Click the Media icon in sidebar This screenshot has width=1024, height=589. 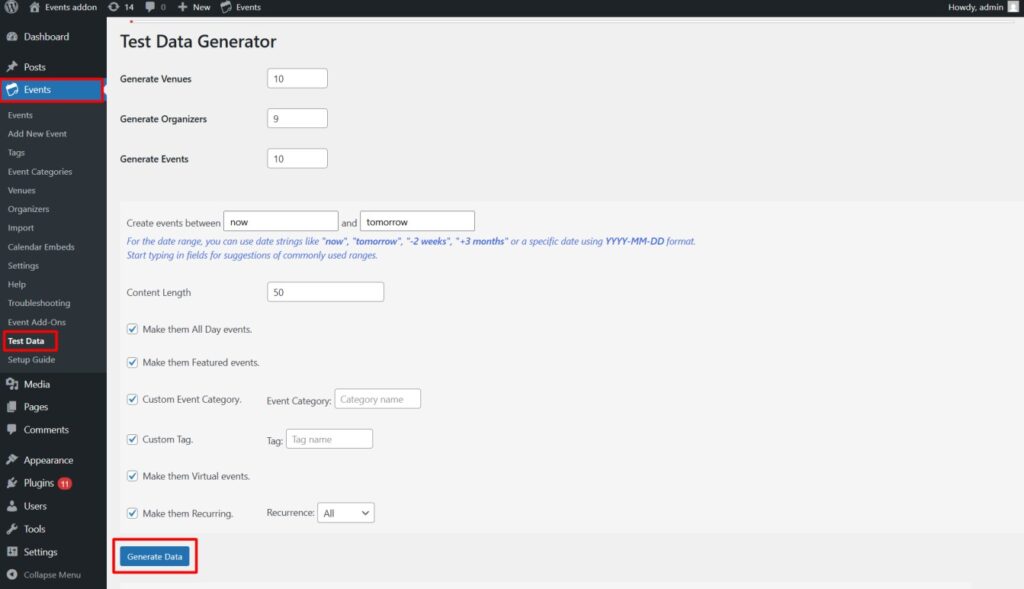click(x=12, y=384)
